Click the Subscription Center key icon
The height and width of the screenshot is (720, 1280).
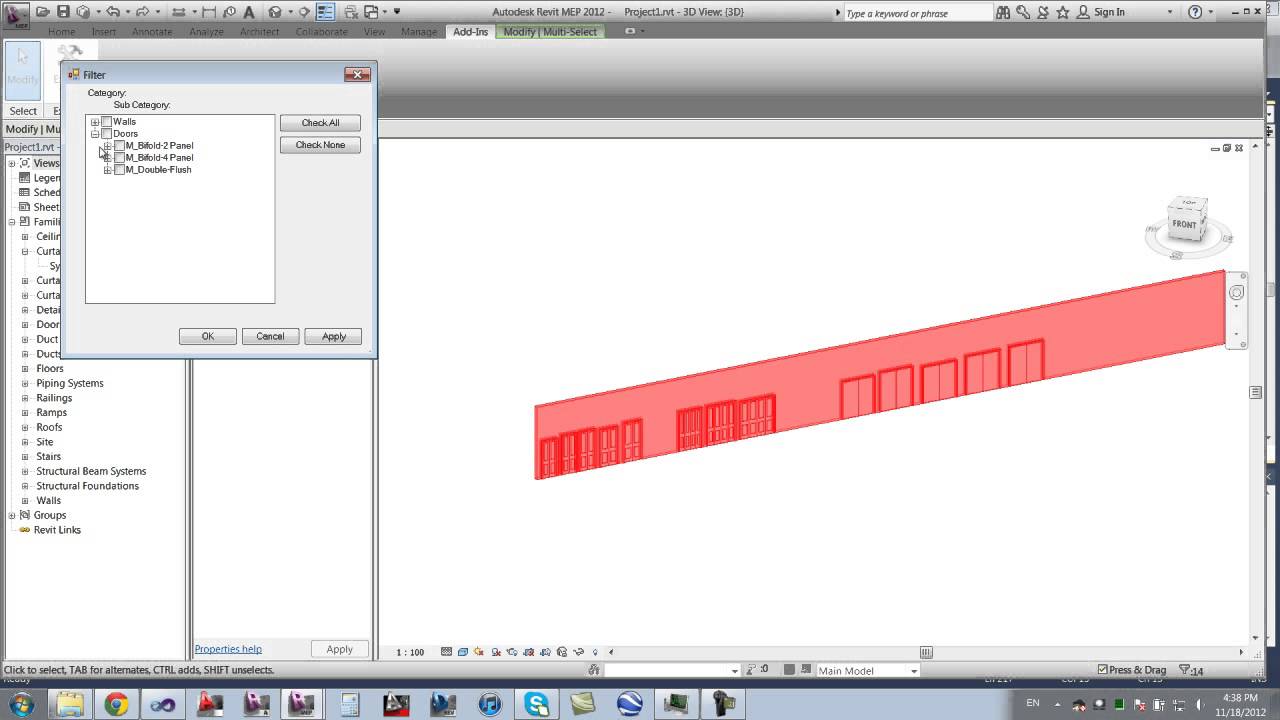pos(1024,12)
